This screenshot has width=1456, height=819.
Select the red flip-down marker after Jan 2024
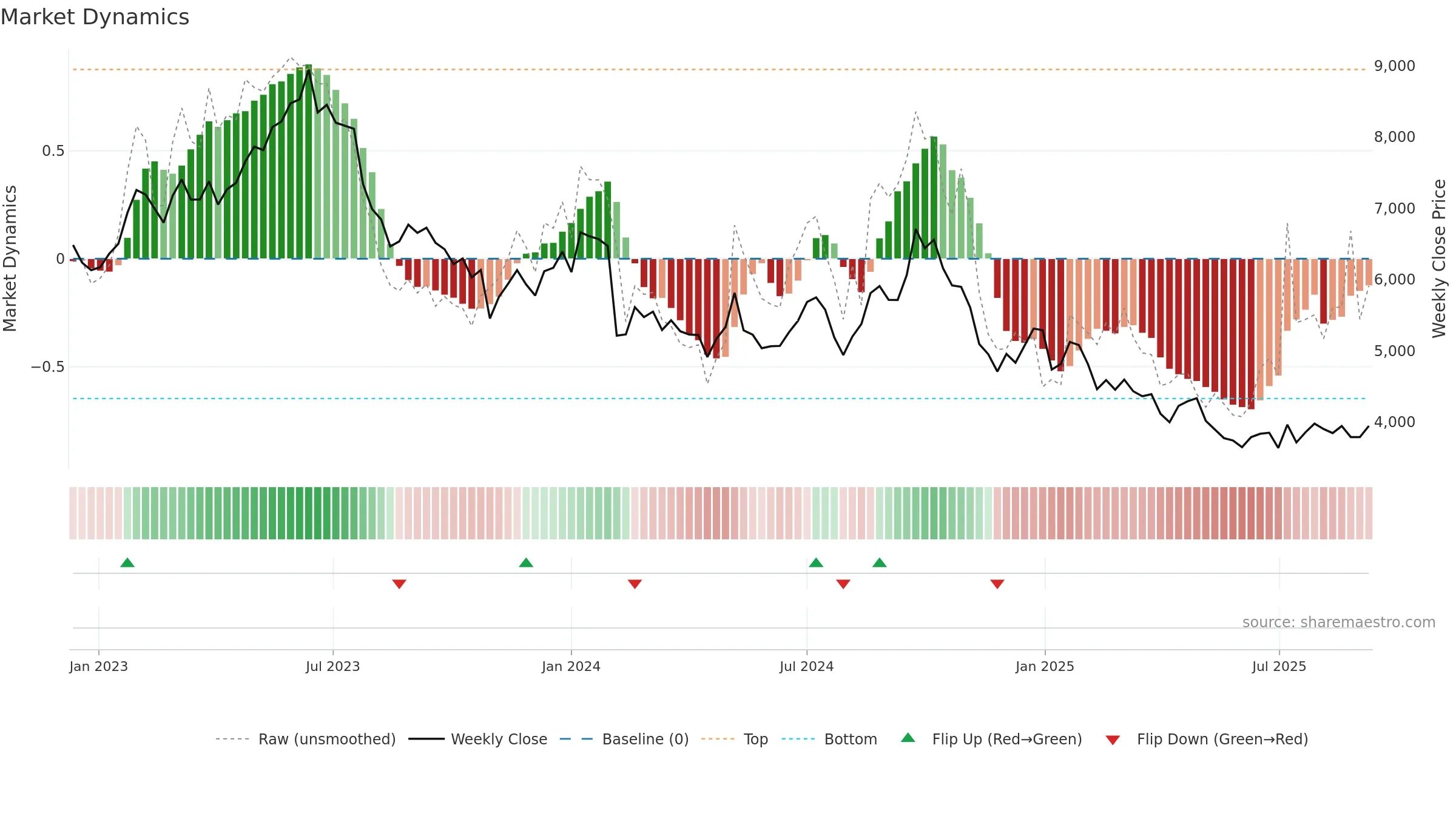(x=635, y=584)
